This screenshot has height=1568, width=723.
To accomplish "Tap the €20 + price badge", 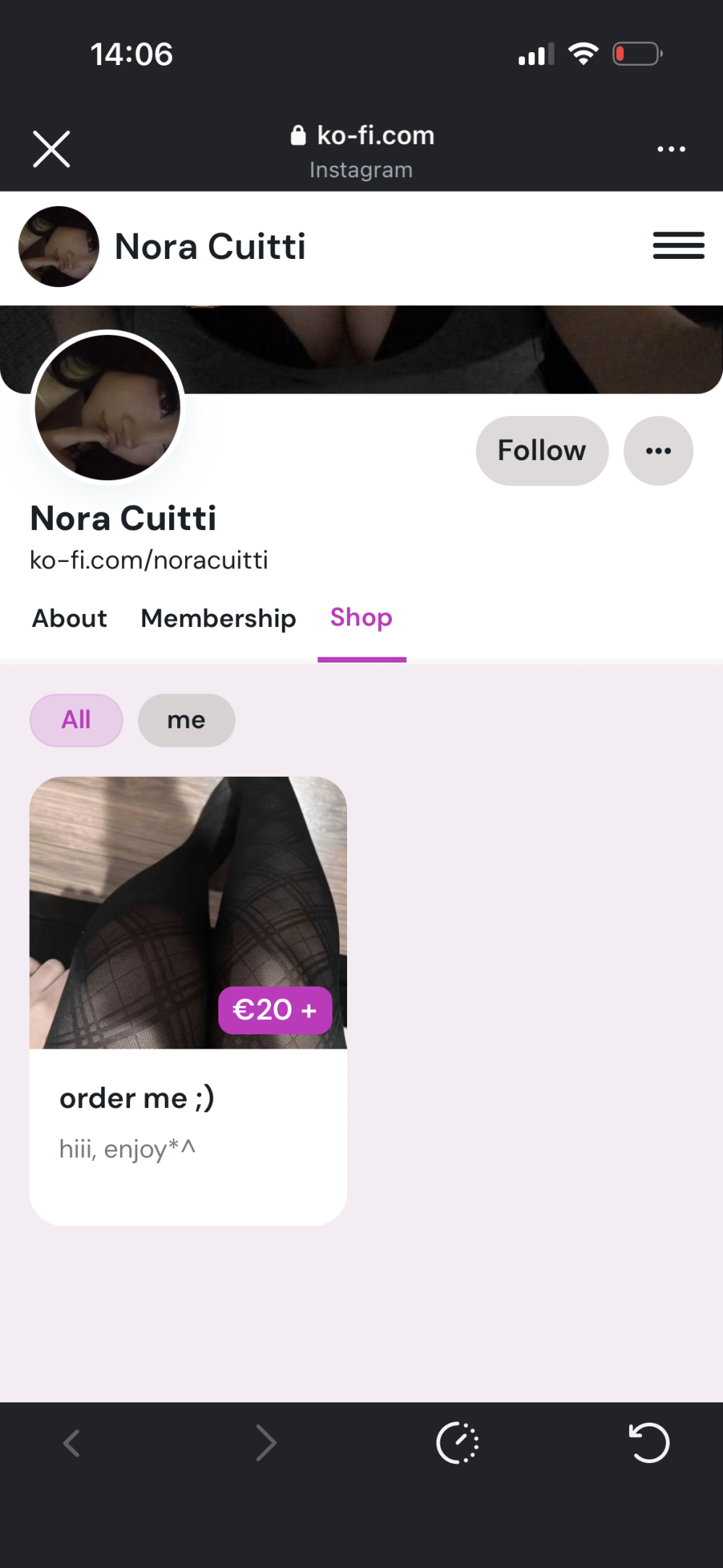I will coord(275,1010).
